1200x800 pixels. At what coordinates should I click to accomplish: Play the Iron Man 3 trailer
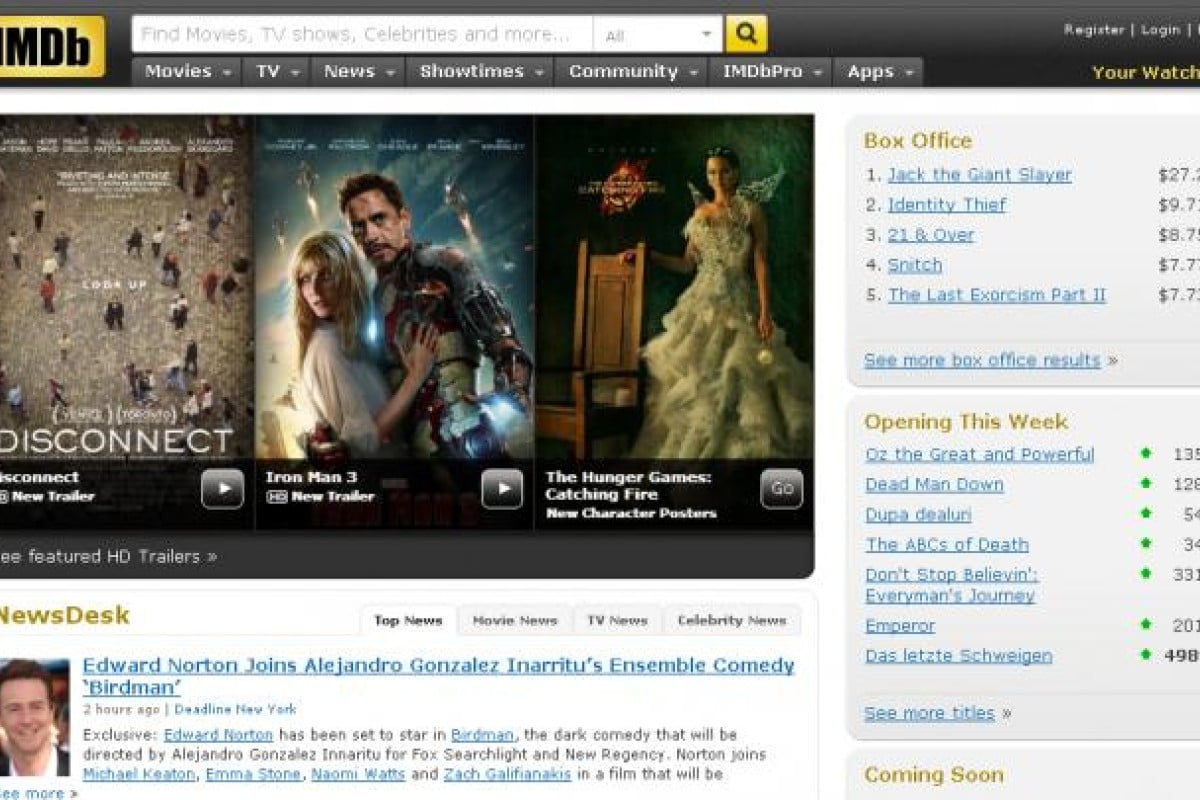[501, 488]
